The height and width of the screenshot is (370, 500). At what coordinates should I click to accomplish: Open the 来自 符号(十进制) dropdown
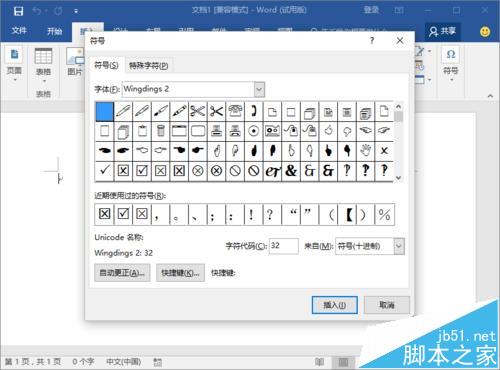399,246
